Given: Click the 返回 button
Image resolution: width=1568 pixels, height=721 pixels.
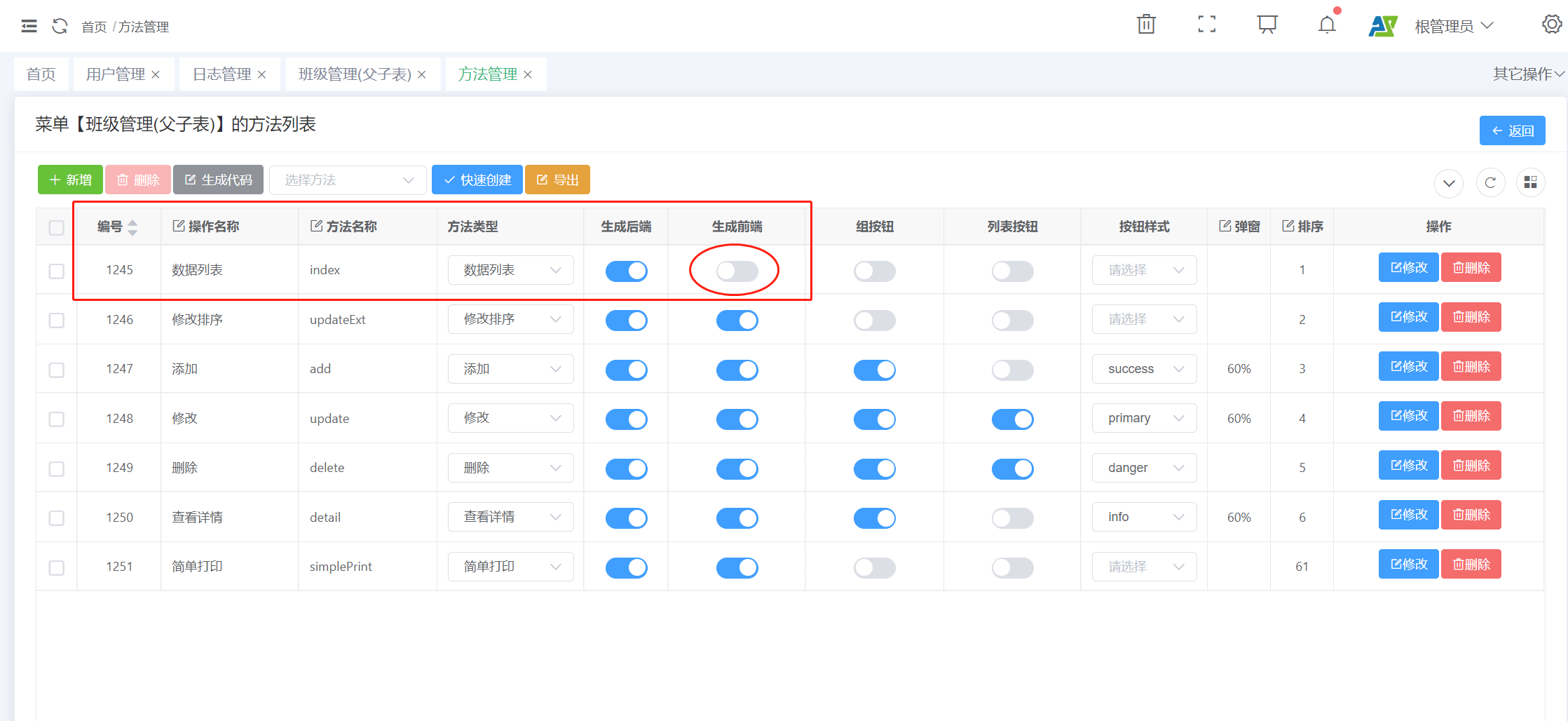Looking at the screenshot, I should 1512,130.
